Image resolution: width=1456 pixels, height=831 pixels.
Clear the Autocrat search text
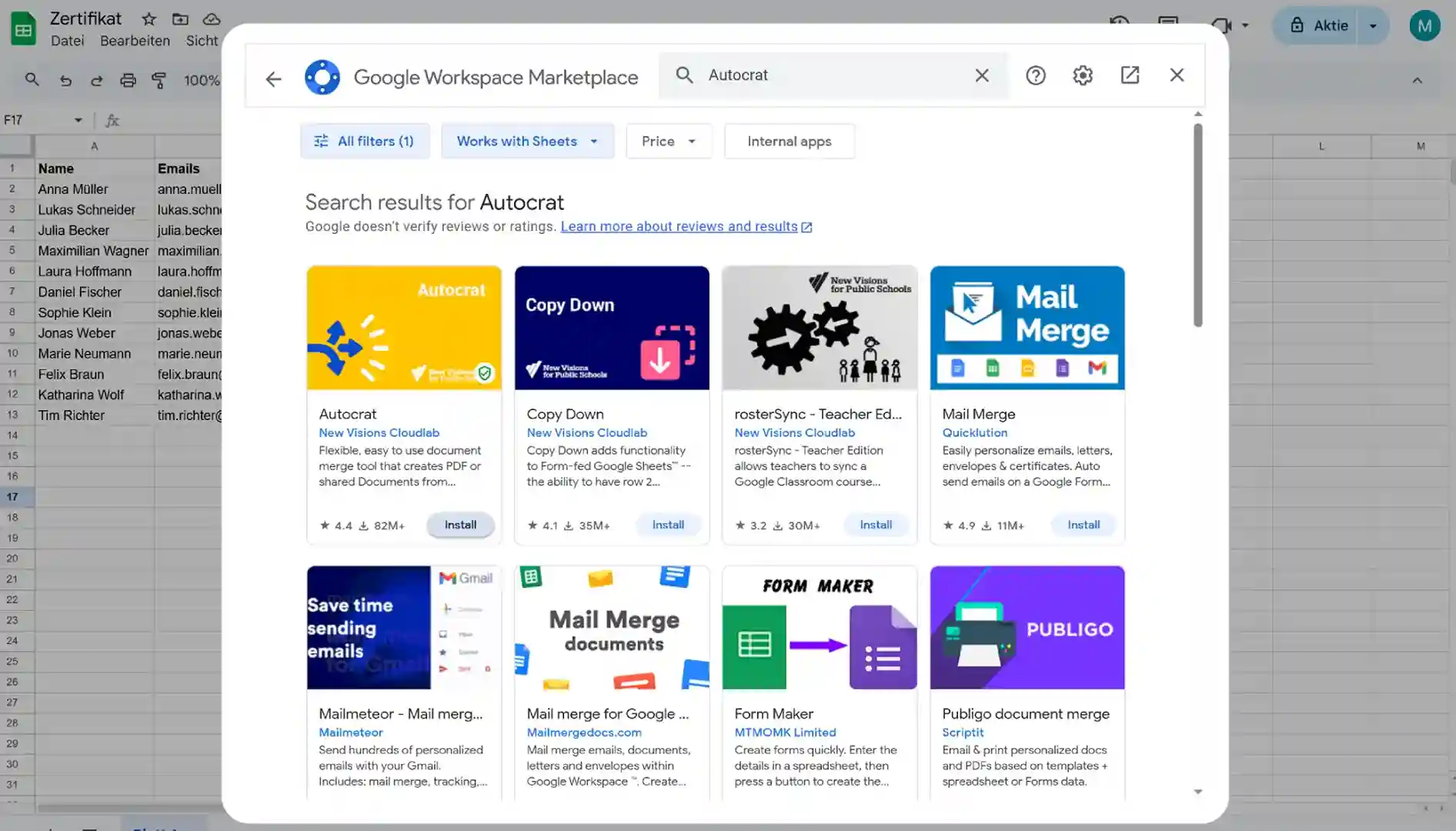(982, 75)
